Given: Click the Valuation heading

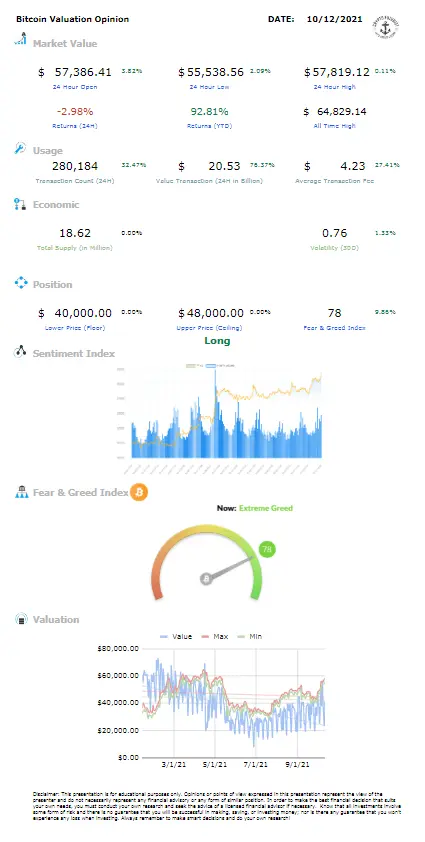Looking at the screenshot, I should pyautogui.click(x=56, y=619).
